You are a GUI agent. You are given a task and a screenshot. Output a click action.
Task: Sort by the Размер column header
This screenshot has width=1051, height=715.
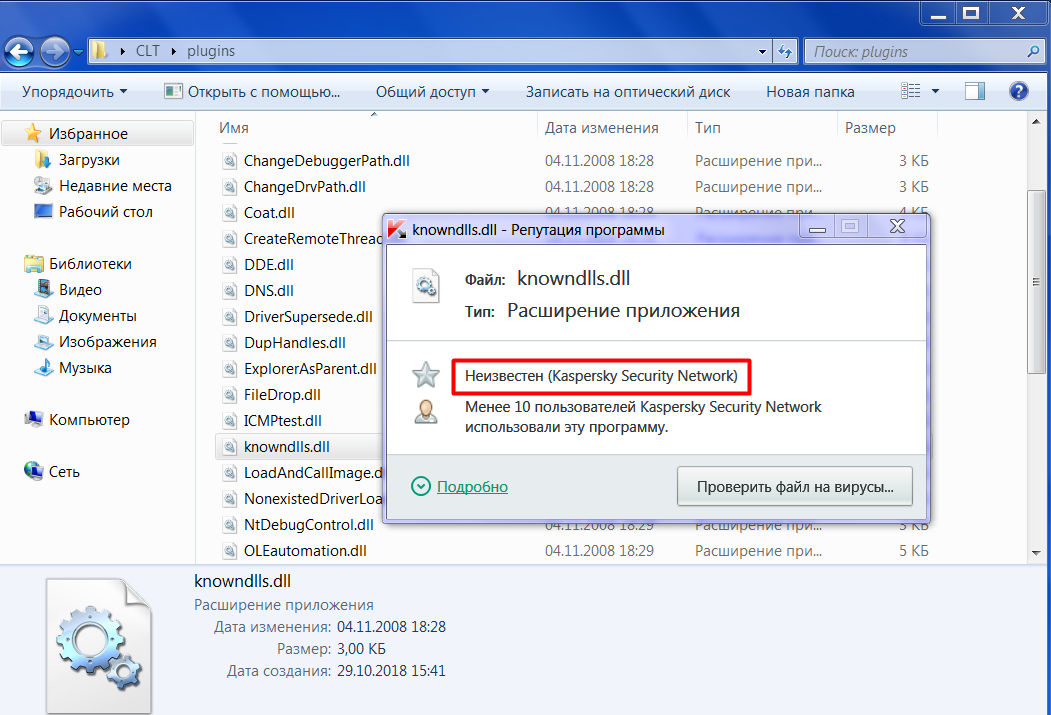tap(869, 128)
